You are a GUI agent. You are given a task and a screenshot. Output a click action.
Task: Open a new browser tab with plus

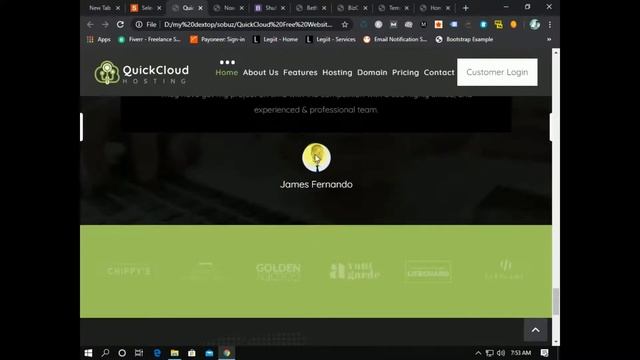coord(465,8)
